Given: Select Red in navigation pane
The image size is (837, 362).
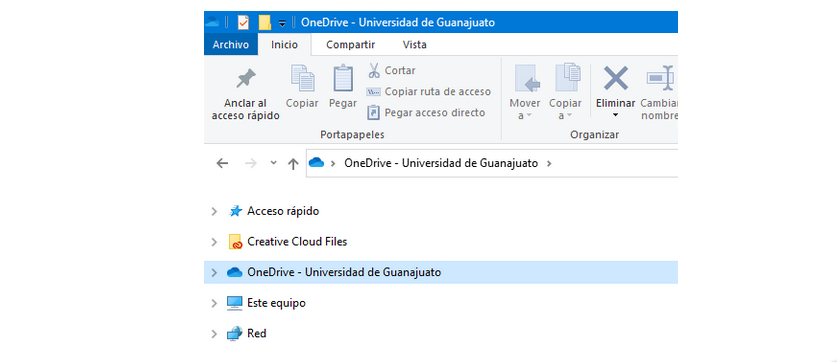Looking at the screenshot, I should 257,334.
